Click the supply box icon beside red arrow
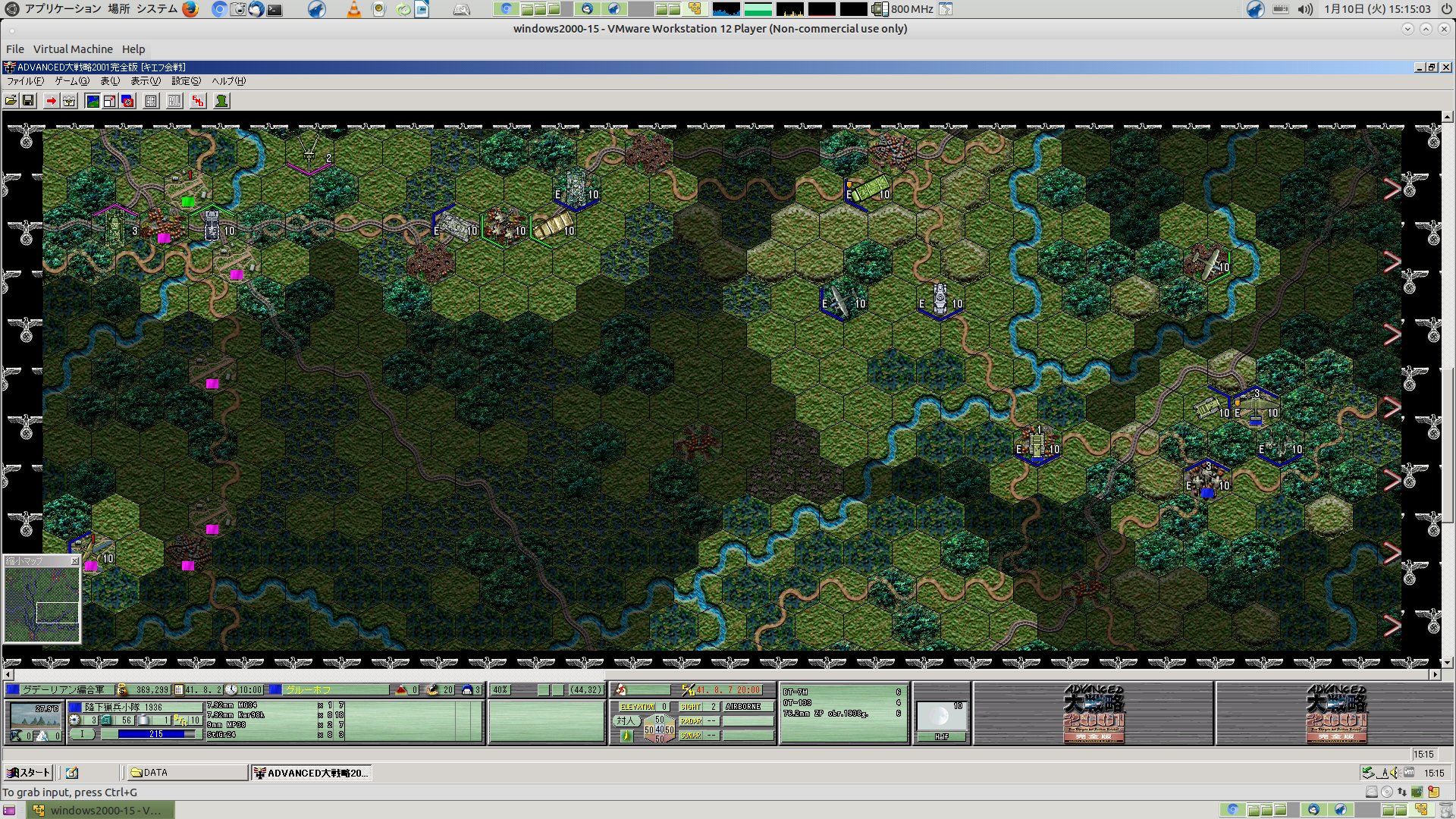Viewport: 1456px width, 819px height. tap(69, 101)
